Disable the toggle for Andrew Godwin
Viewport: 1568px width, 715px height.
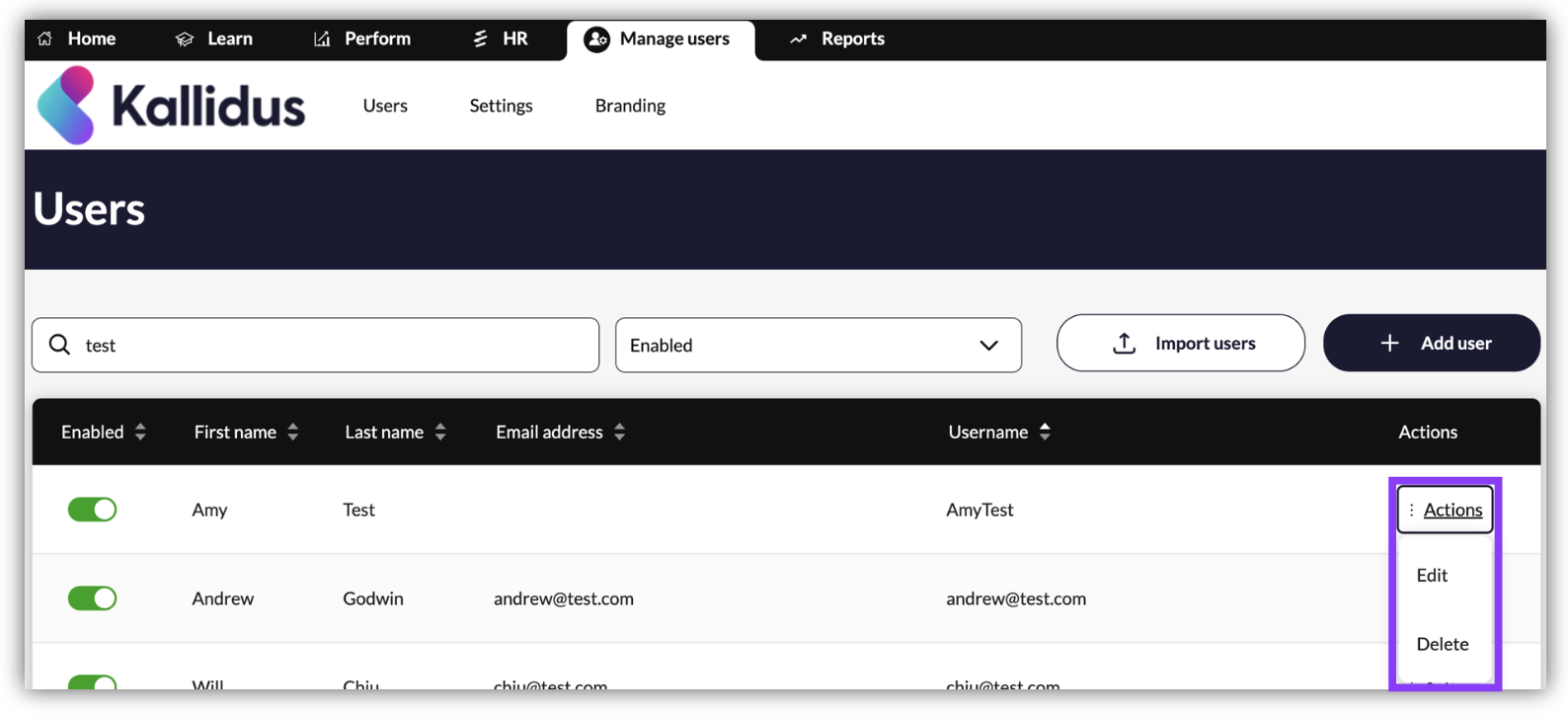point(93,598)
